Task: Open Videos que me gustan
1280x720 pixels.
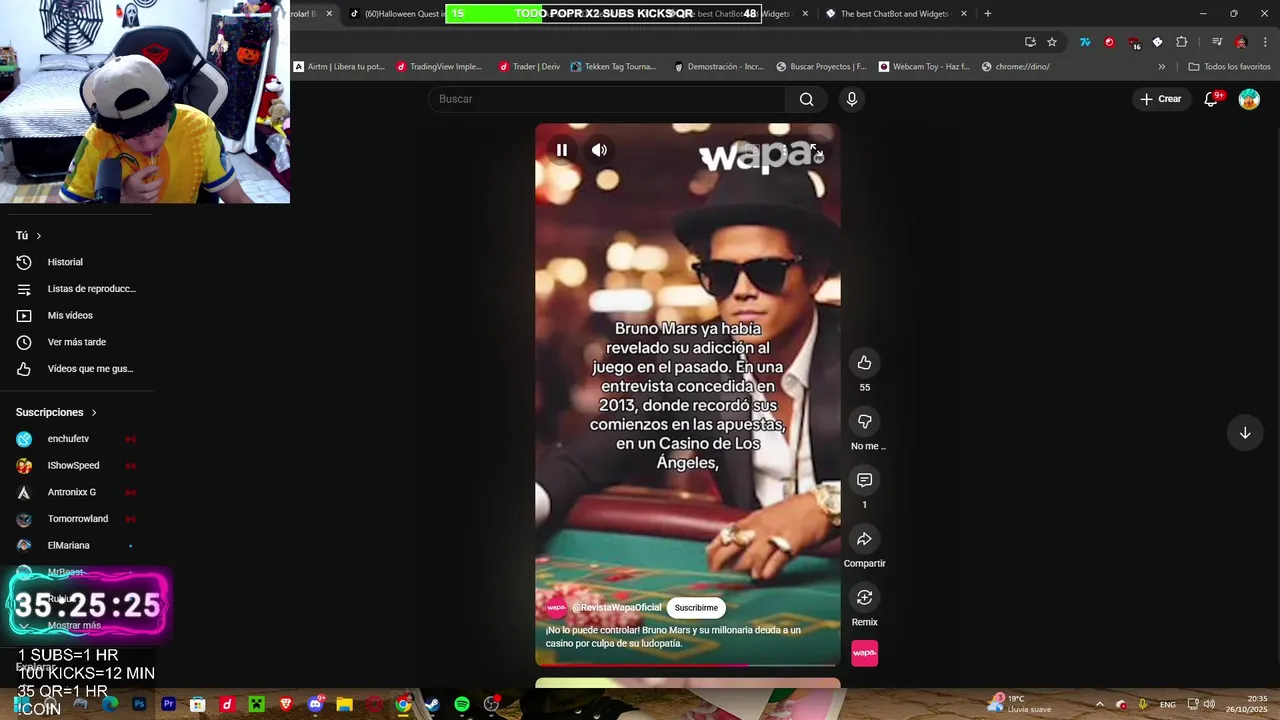Action: point(76,369)
